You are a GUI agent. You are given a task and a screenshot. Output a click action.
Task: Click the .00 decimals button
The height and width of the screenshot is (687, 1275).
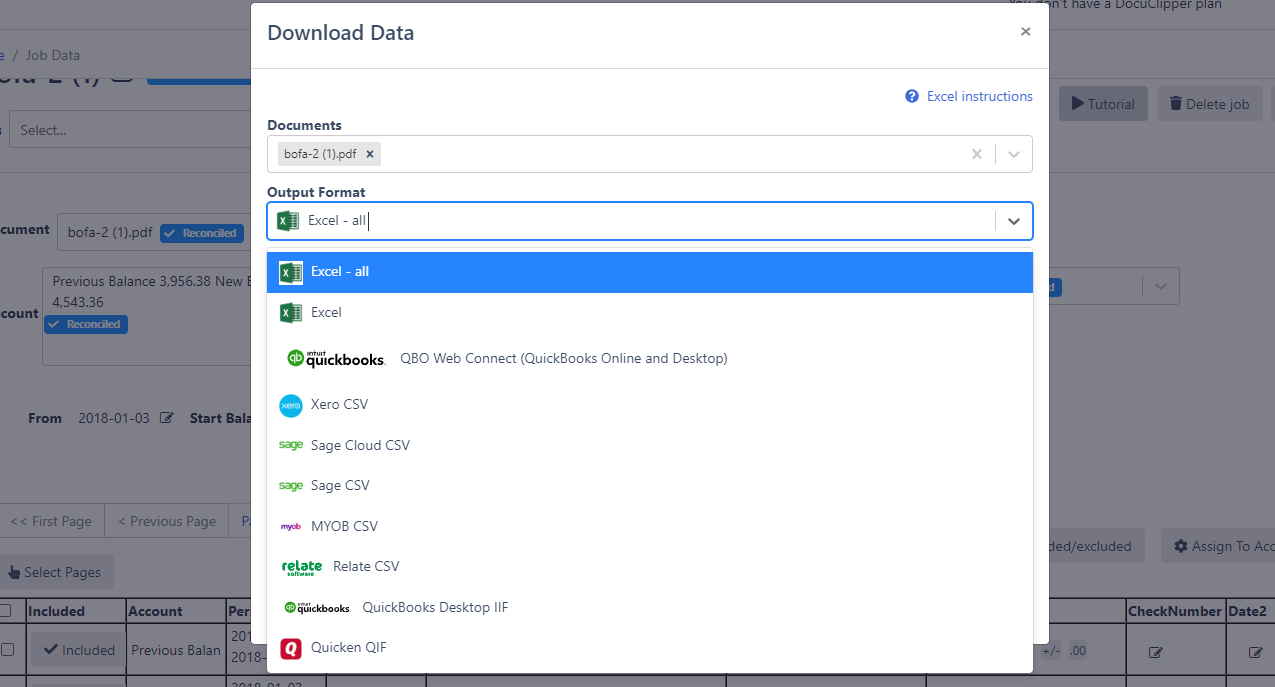click(x=1077, y=651)
